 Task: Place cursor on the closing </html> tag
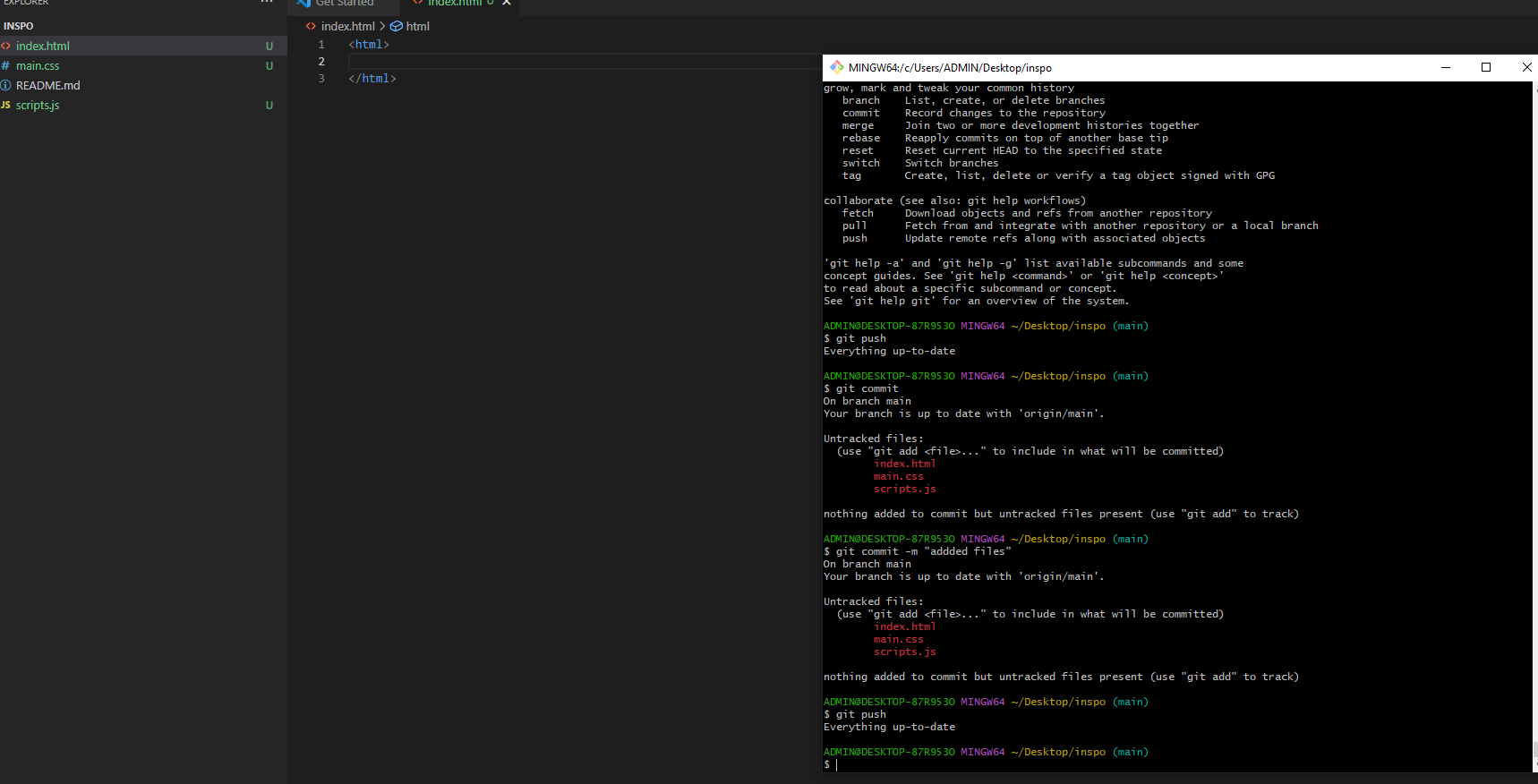[372, 78]
